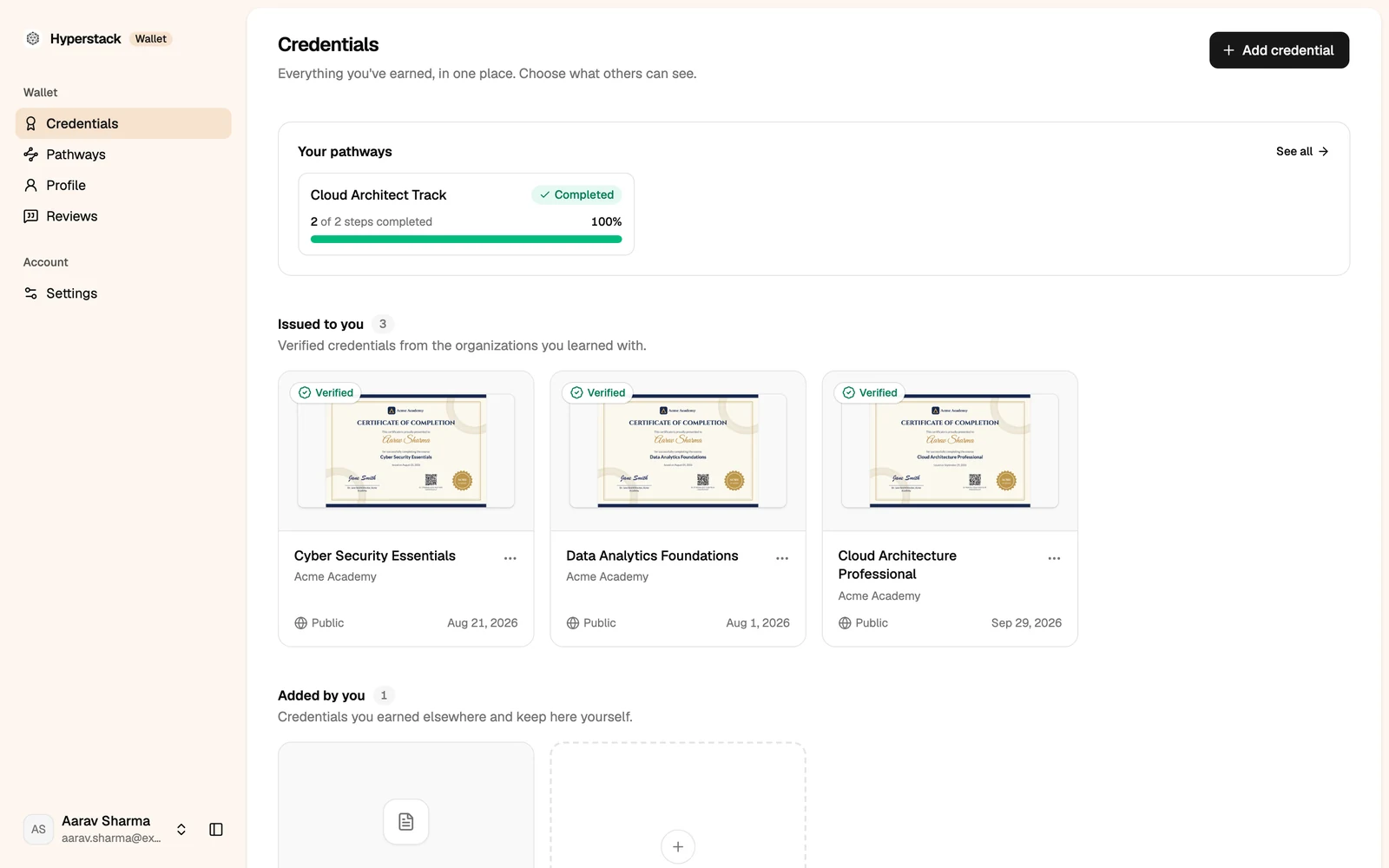Open Credentials in the sidebar
Viewport: 1389px width, 868px height.
pos(123,123)
